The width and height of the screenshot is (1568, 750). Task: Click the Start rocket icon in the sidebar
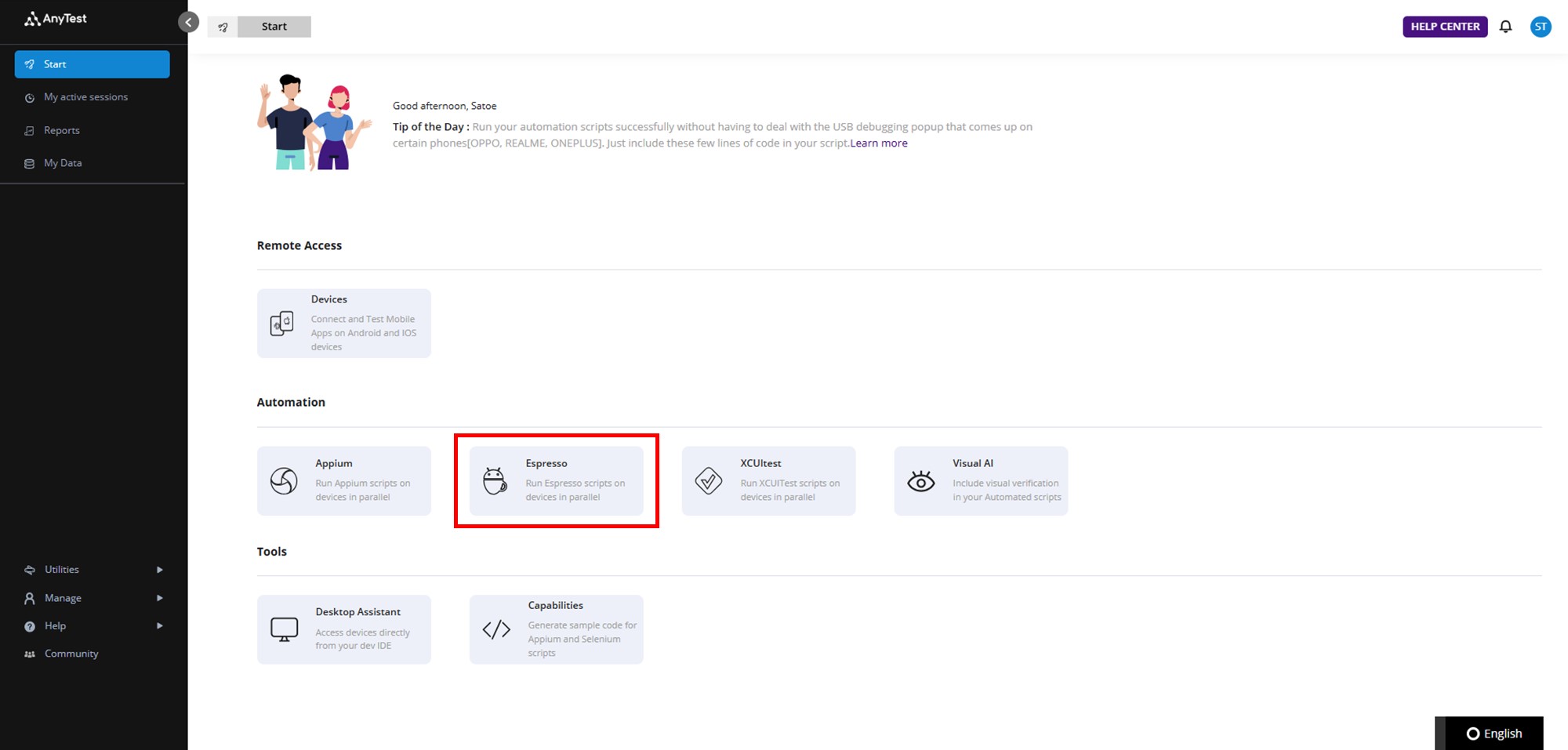coord(30,64)
